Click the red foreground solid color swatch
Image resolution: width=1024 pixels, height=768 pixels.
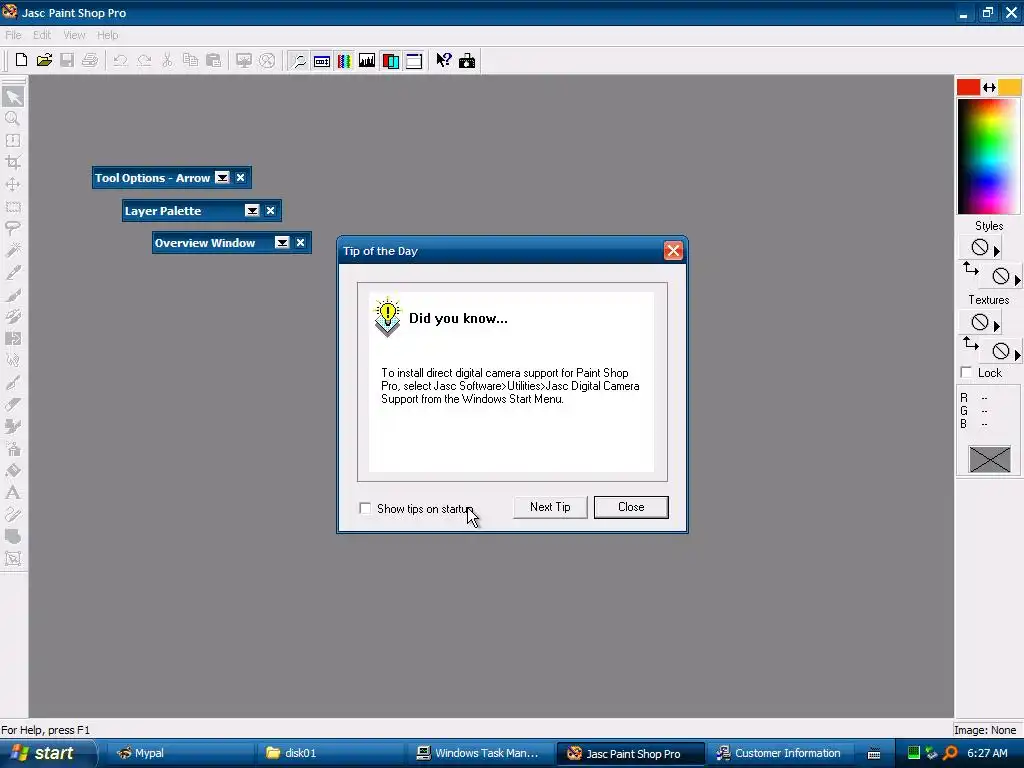coord(968,87)
